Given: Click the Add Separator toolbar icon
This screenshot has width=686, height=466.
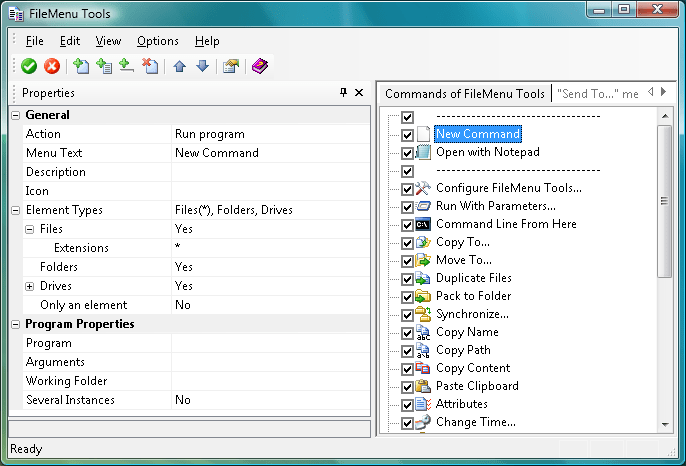Looking at the screenshot, I should click(x=126, y=66).
